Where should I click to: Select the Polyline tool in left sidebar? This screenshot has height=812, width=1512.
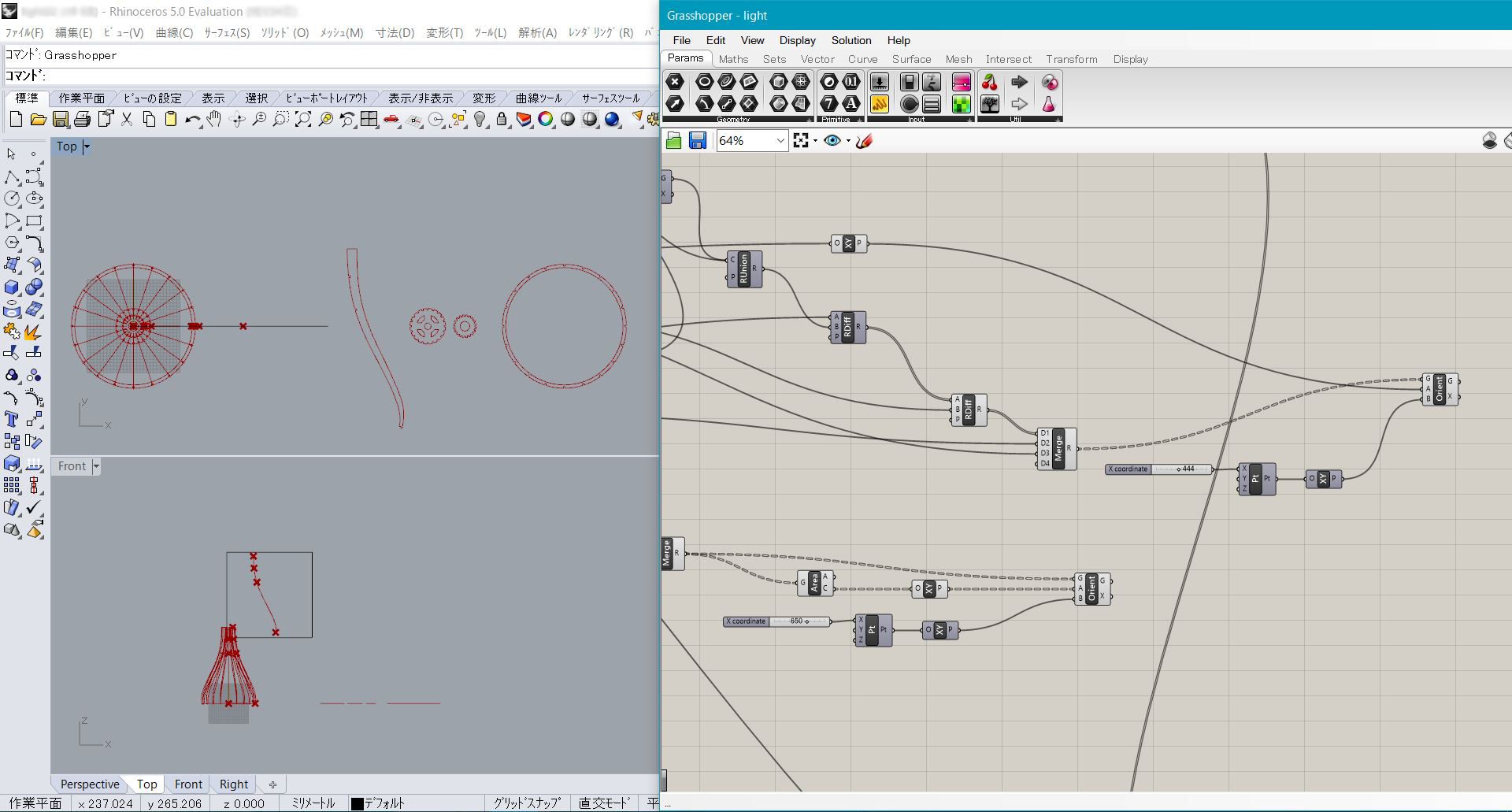[x=12, y=177]
